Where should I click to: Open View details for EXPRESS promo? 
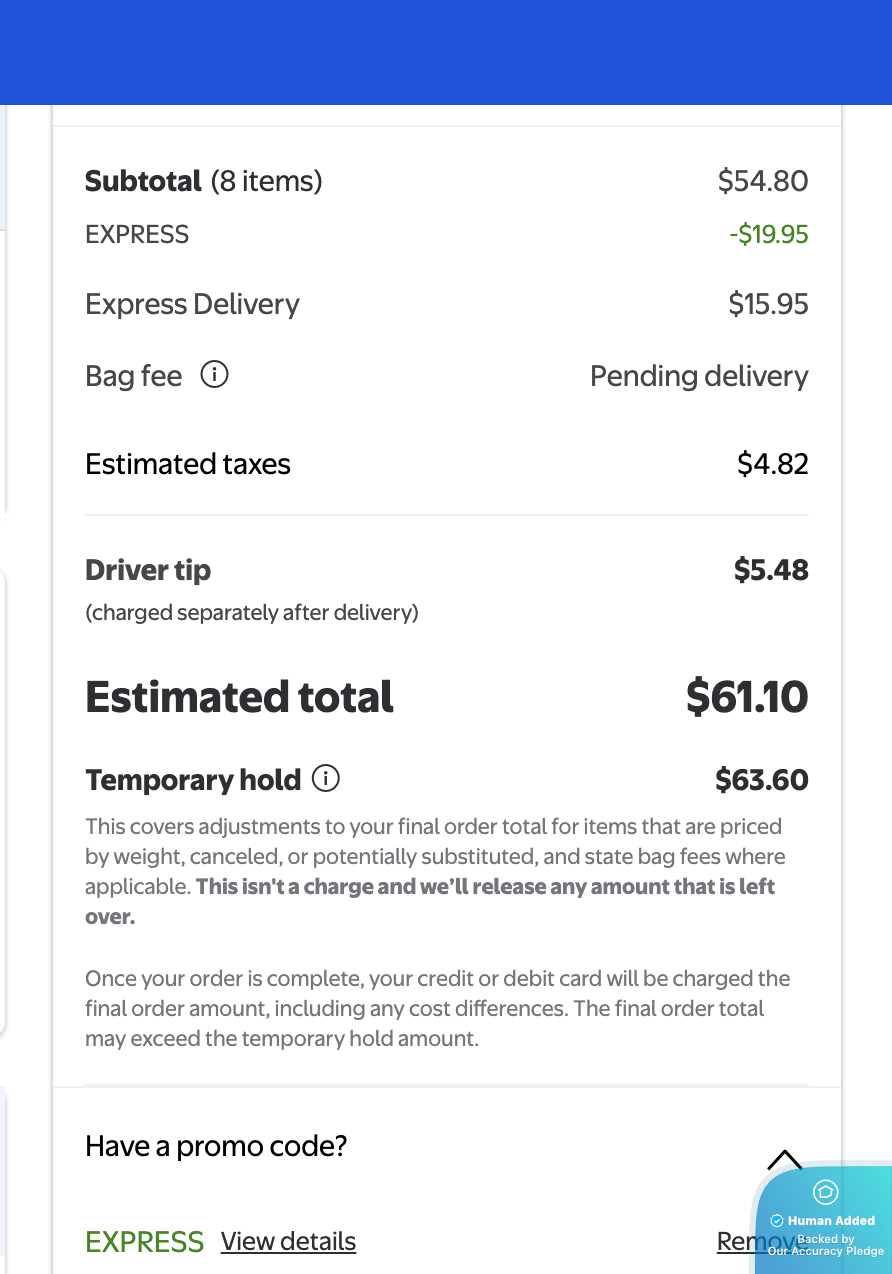[x=288, y=1241]
